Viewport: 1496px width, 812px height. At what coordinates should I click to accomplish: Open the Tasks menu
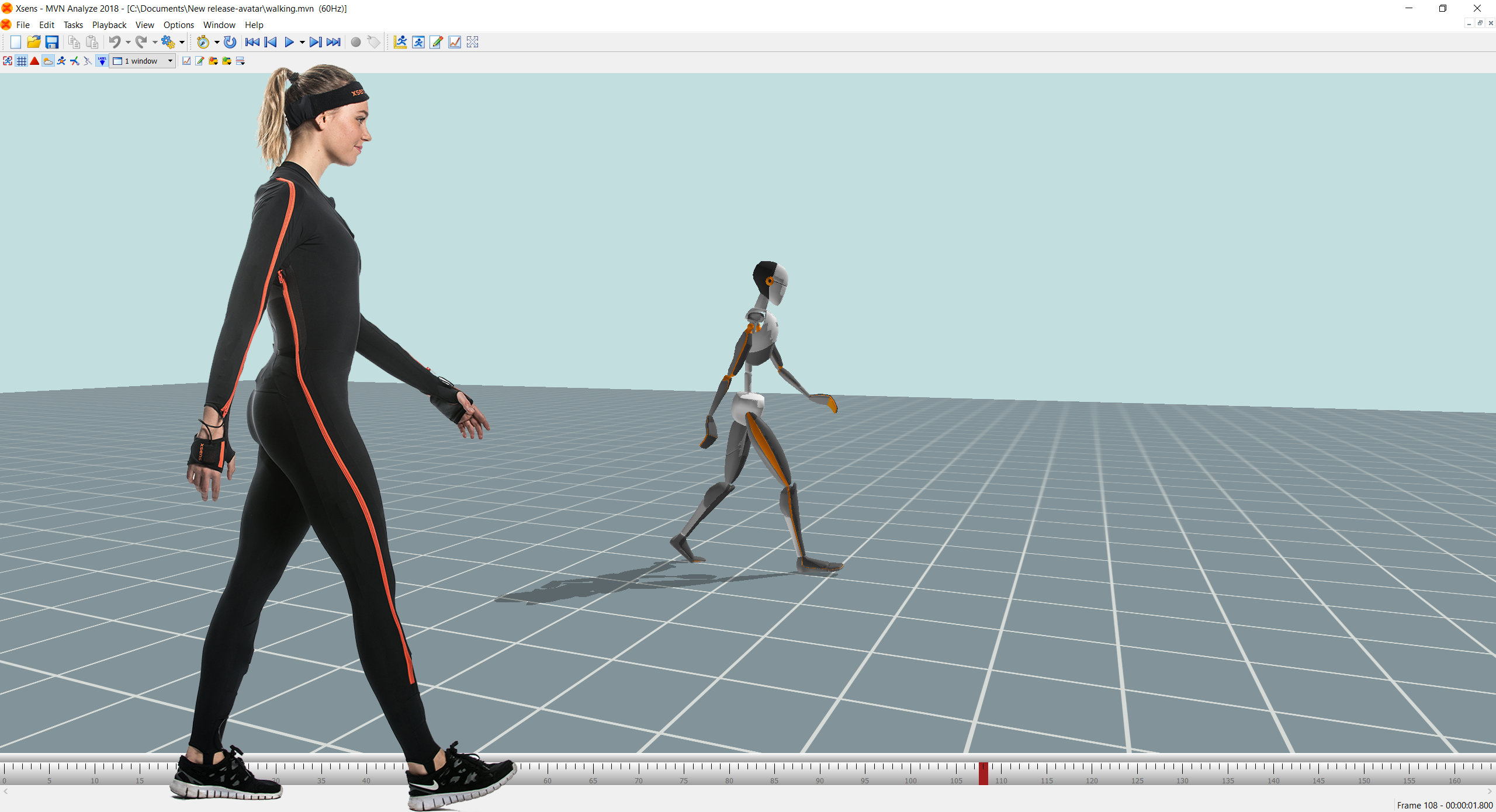(73, 25)
